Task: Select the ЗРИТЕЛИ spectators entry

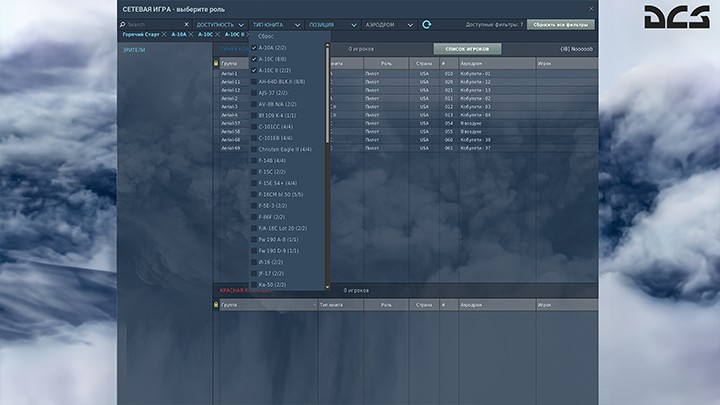Action: [x=133, y=48]
